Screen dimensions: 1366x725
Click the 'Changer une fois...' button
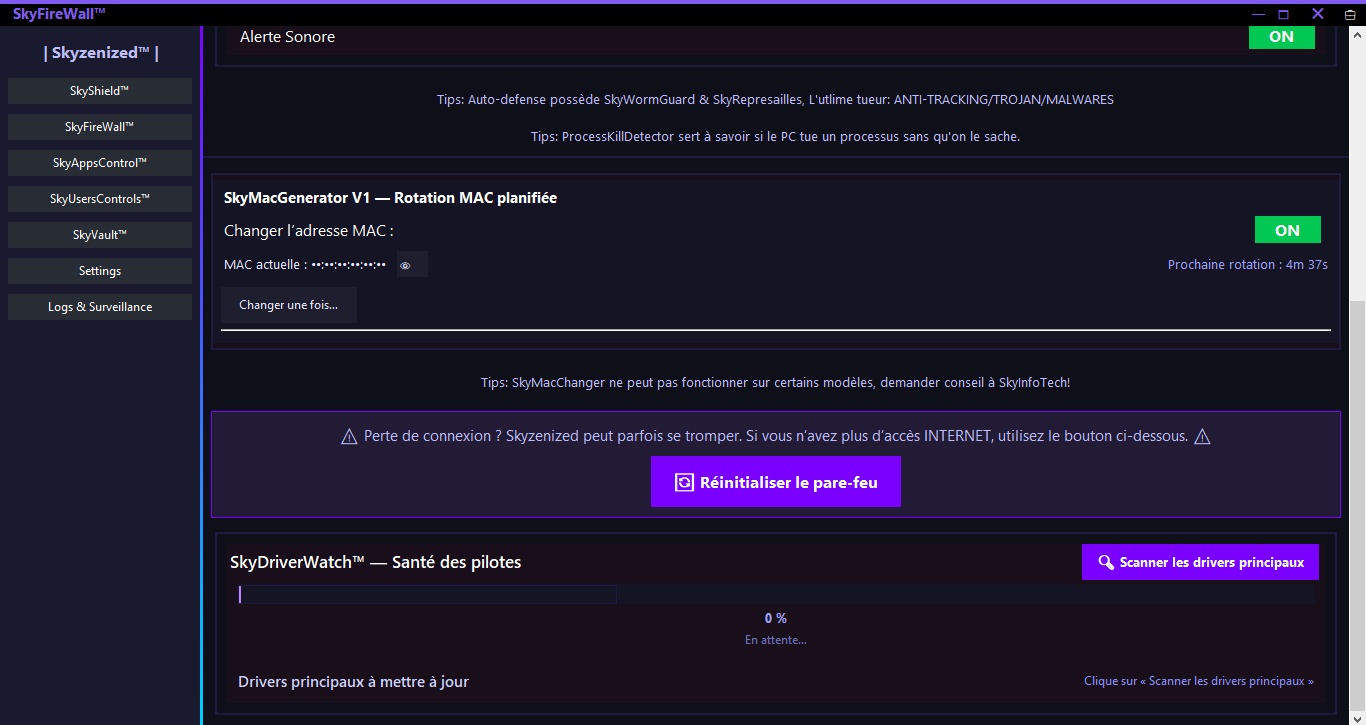(x=288, y=305)
